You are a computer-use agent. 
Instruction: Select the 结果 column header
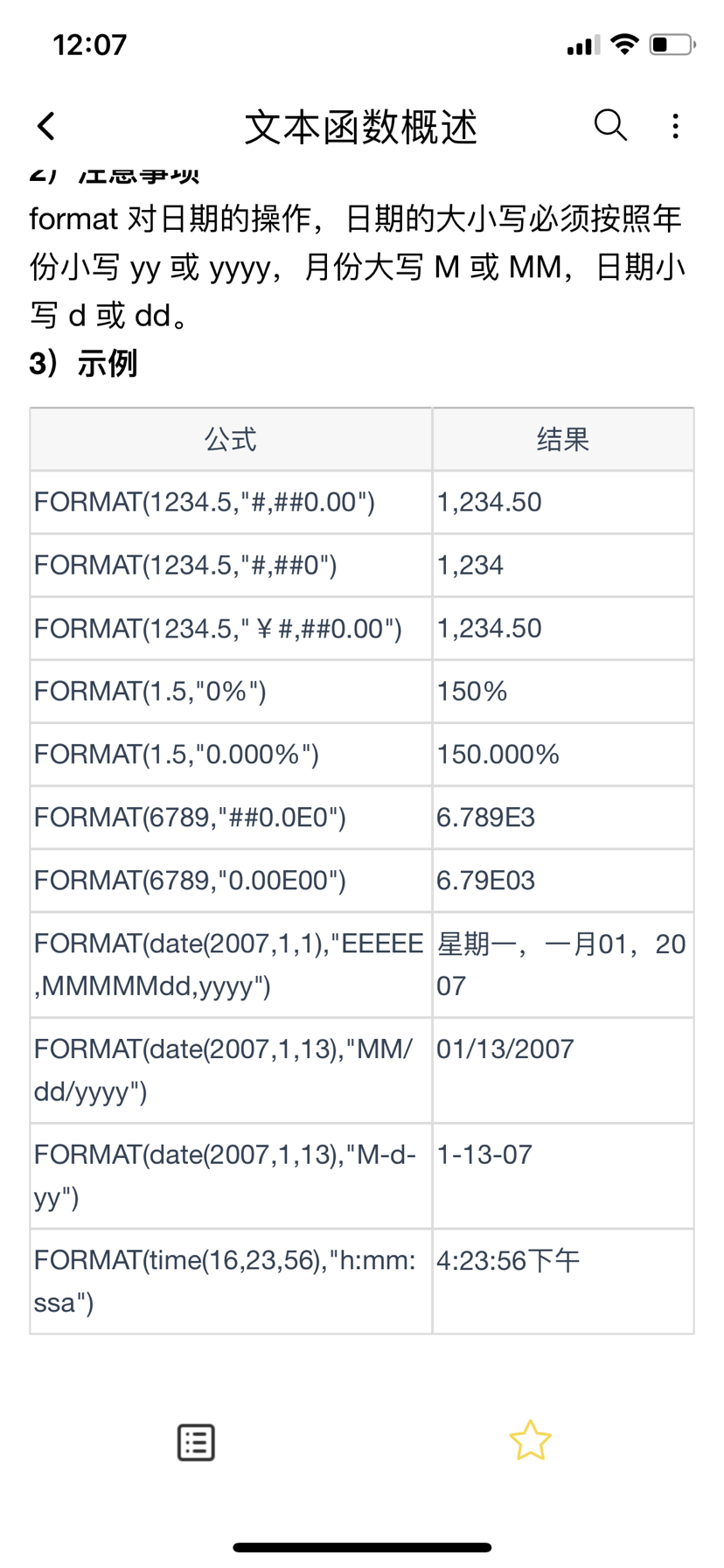click(563, 439)
